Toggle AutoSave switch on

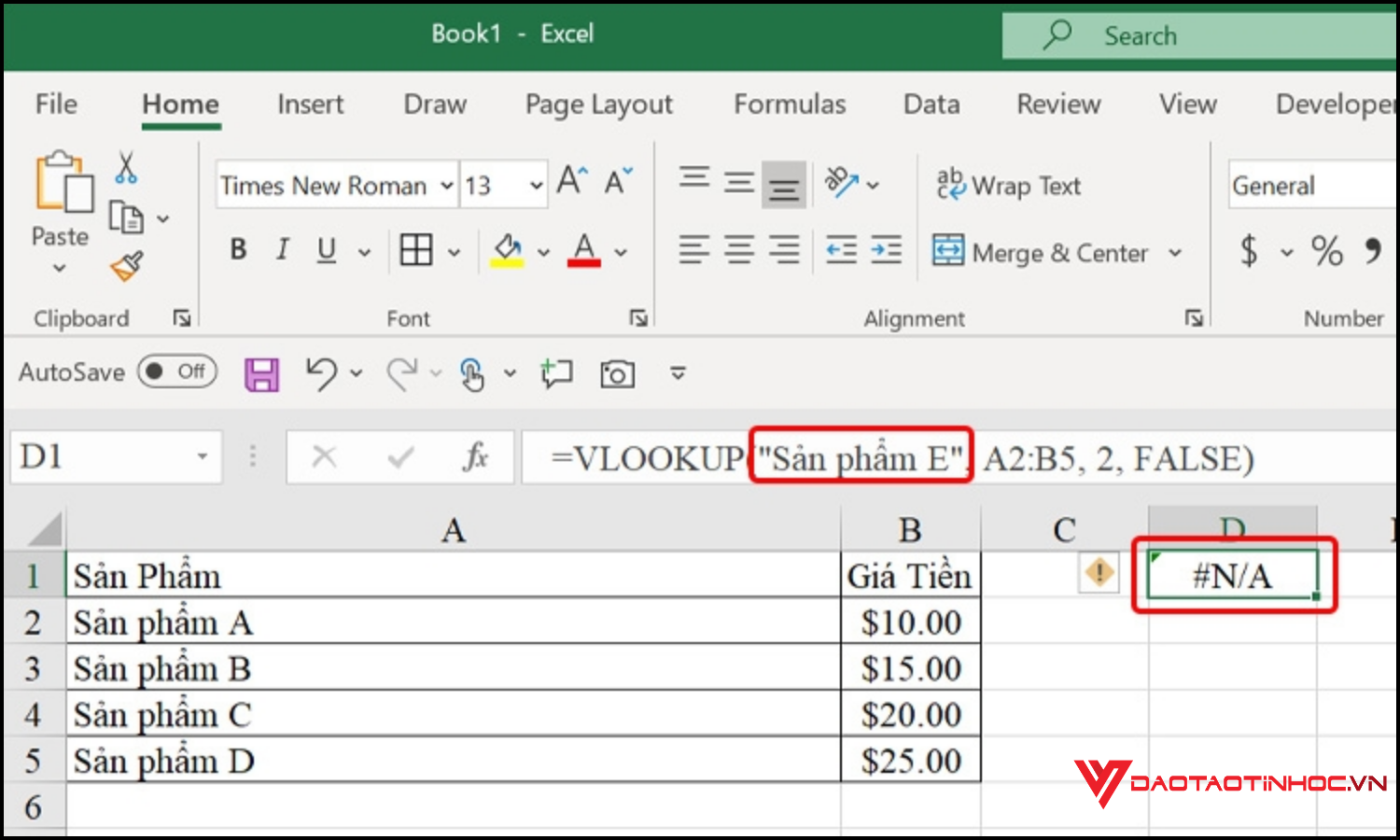(177, 371)
